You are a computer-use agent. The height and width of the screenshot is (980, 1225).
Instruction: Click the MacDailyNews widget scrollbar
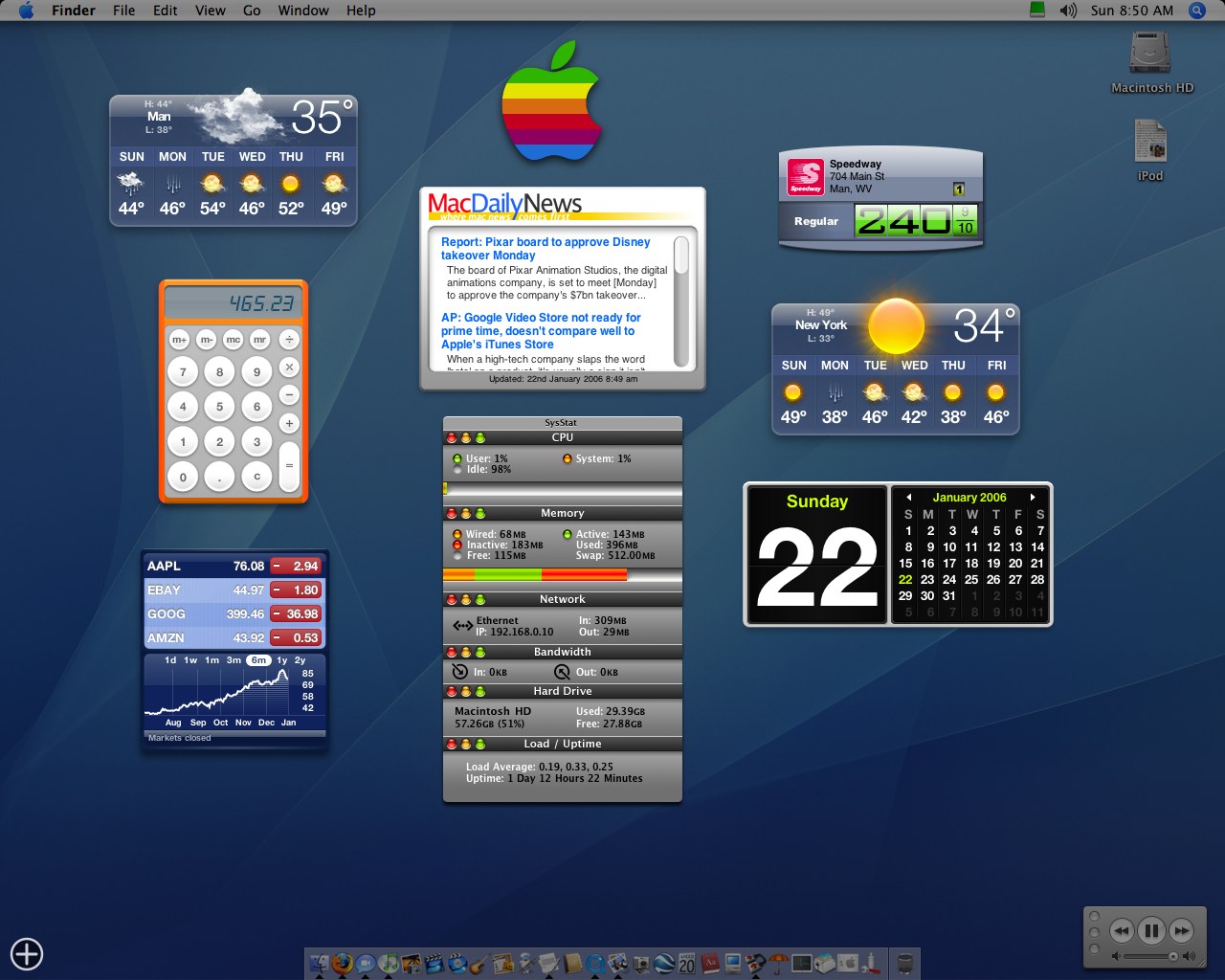(x=681, y=300)
